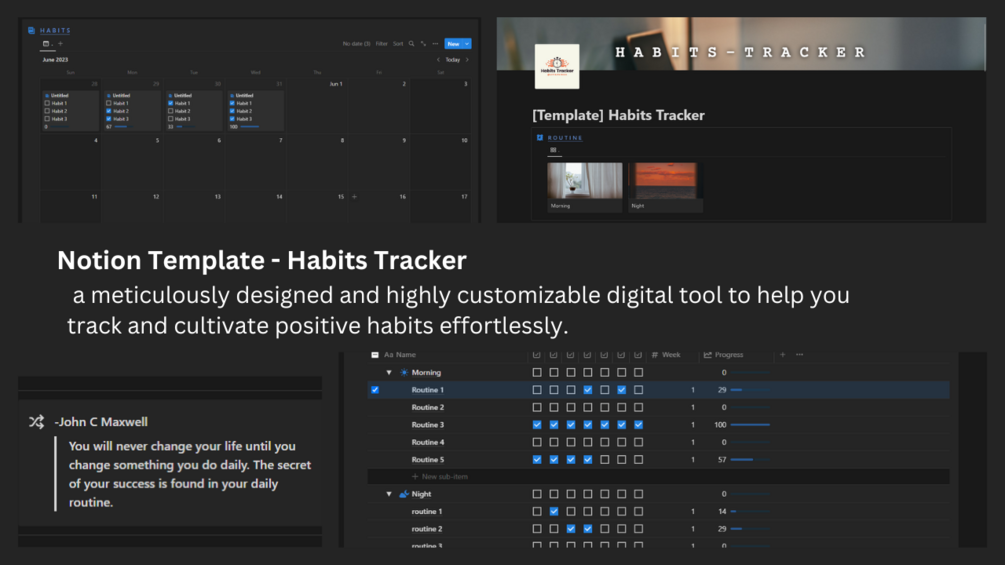Check Habit 1 on the May 28 card
Image resolution: width=1005 pixels, height=565 pixels.
[47, 103]
